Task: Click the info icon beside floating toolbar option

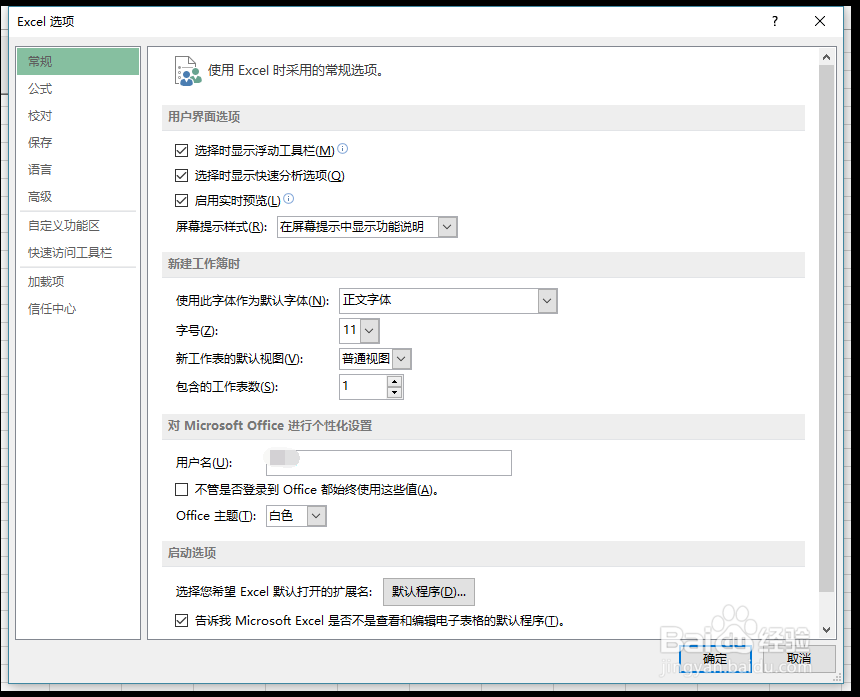Action: click(341, 148)
